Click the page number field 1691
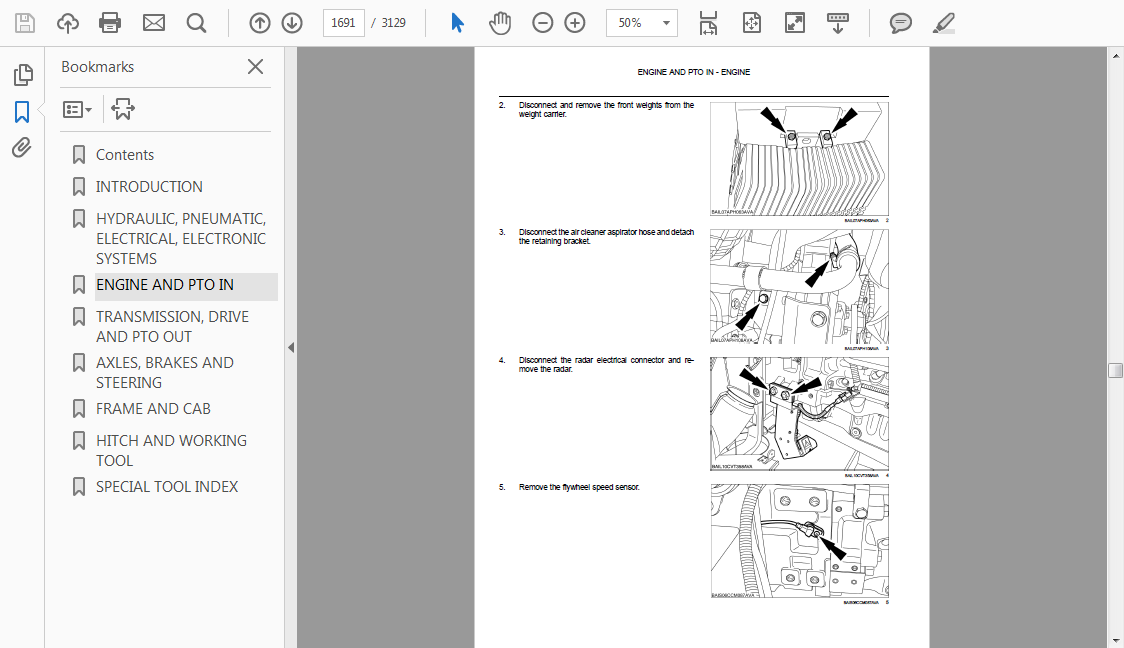This screenshot has height=648, width=1124. coord(343,23)
